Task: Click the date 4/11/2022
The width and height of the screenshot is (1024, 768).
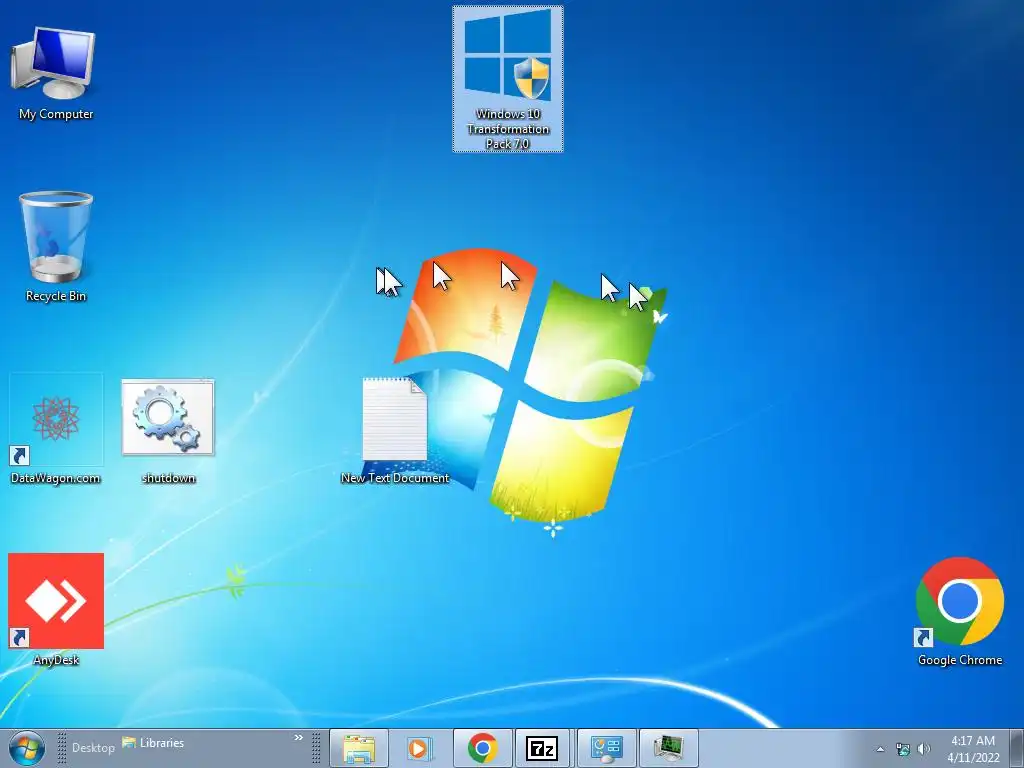Action: point(973,758)
